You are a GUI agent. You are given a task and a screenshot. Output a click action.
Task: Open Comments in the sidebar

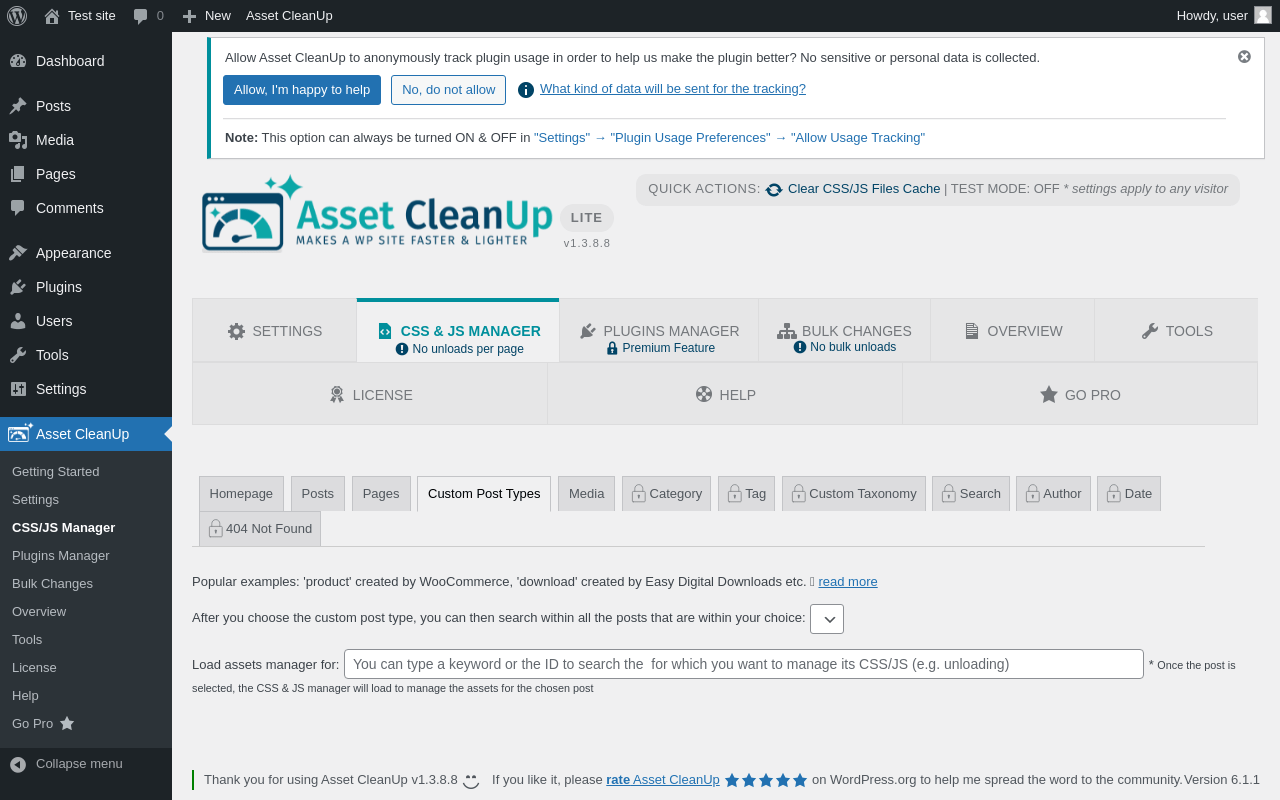86,208
